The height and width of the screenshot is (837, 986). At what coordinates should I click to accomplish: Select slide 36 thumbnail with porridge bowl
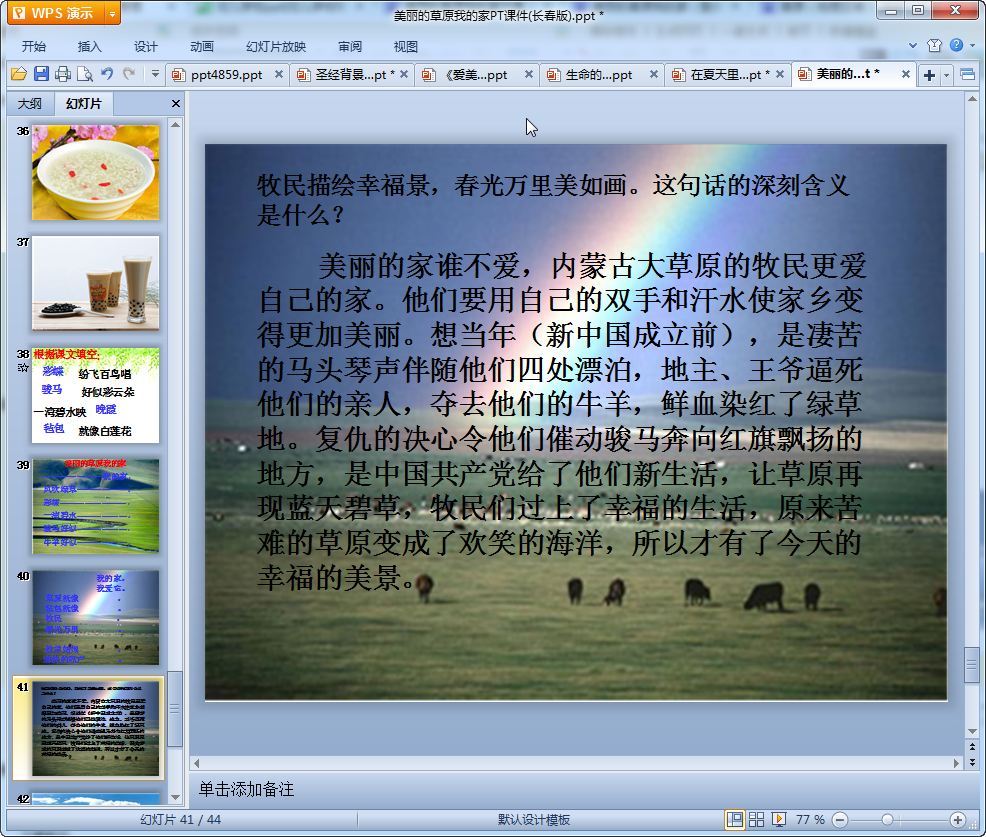(96, 172)
